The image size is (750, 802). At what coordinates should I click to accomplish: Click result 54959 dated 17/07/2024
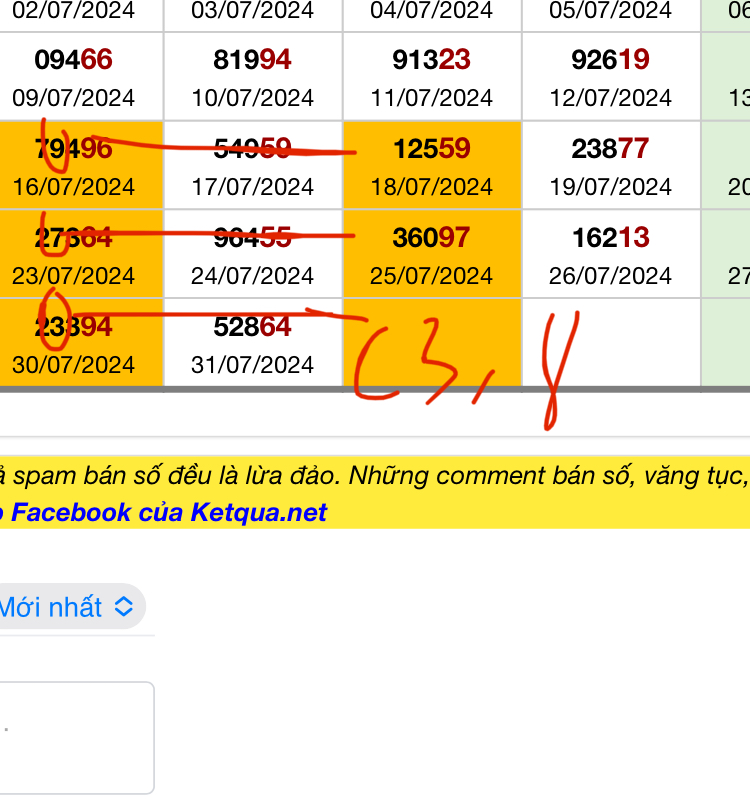coord(252,166)
